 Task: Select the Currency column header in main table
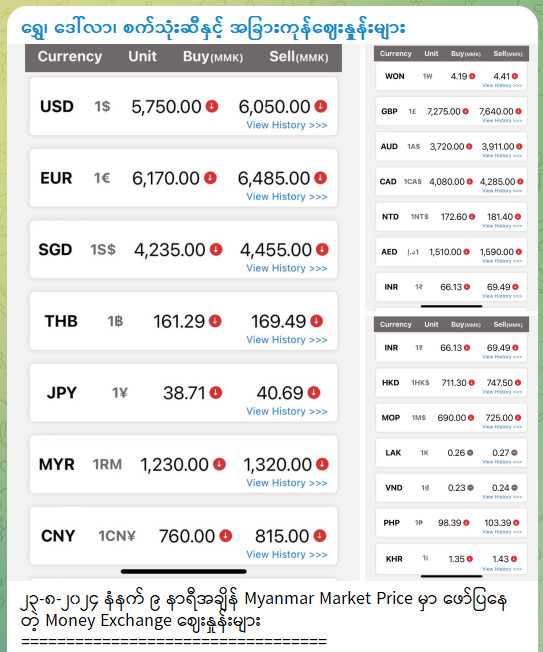(70, 57)
